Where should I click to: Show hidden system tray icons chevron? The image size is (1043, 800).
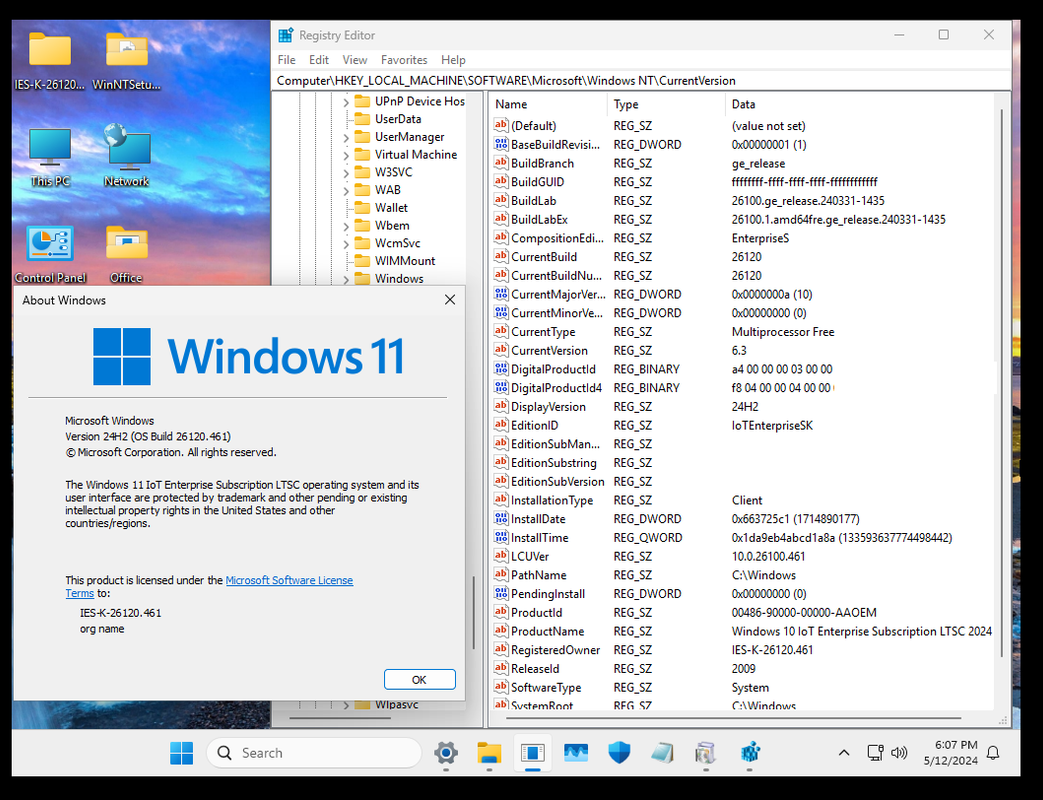(844, 753)
